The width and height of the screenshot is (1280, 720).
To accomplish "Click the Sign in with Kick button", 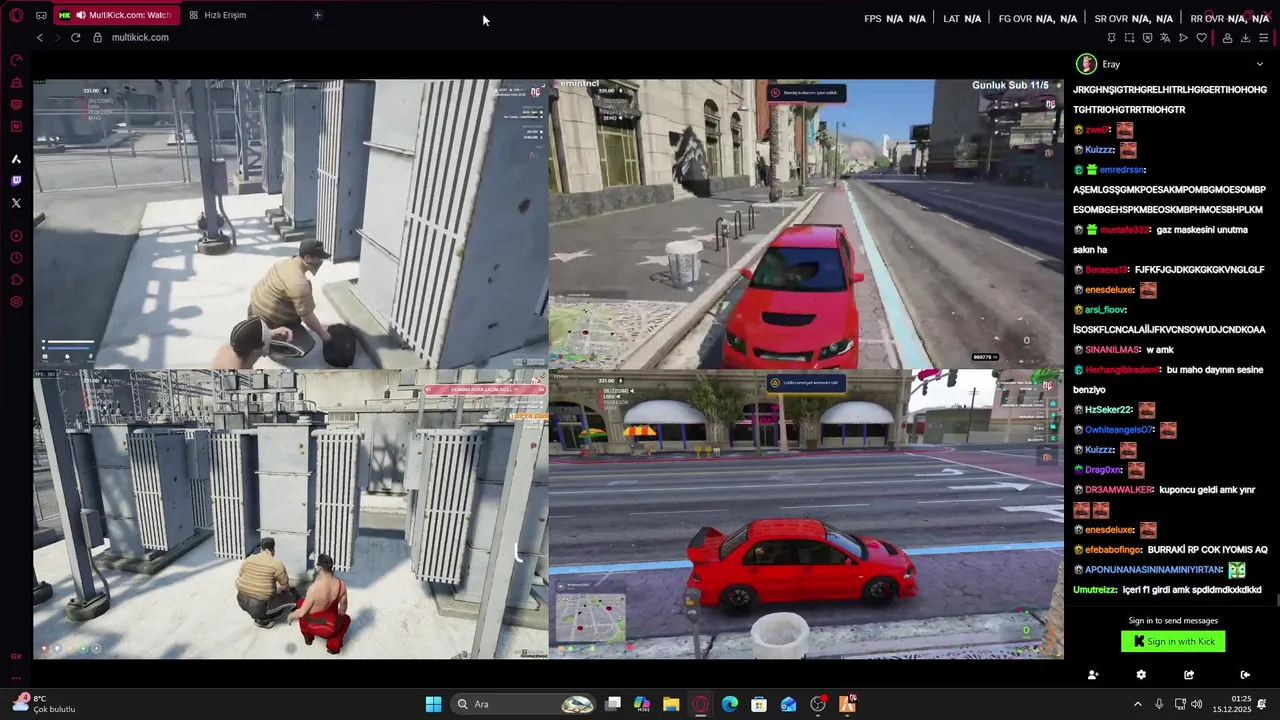I will [x=1173, y=642].
